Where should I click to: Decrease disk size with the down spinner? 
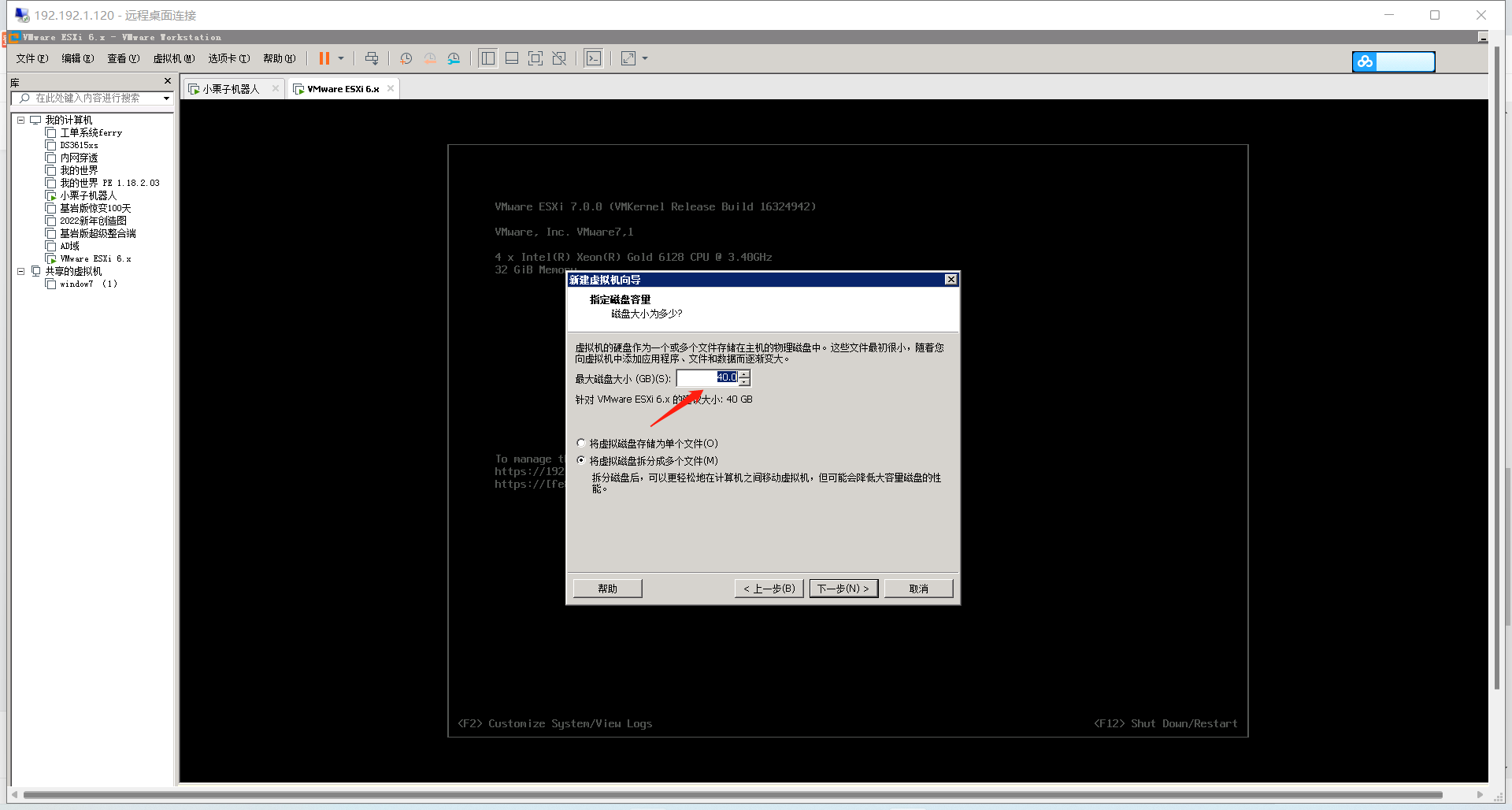coord(744,382)
